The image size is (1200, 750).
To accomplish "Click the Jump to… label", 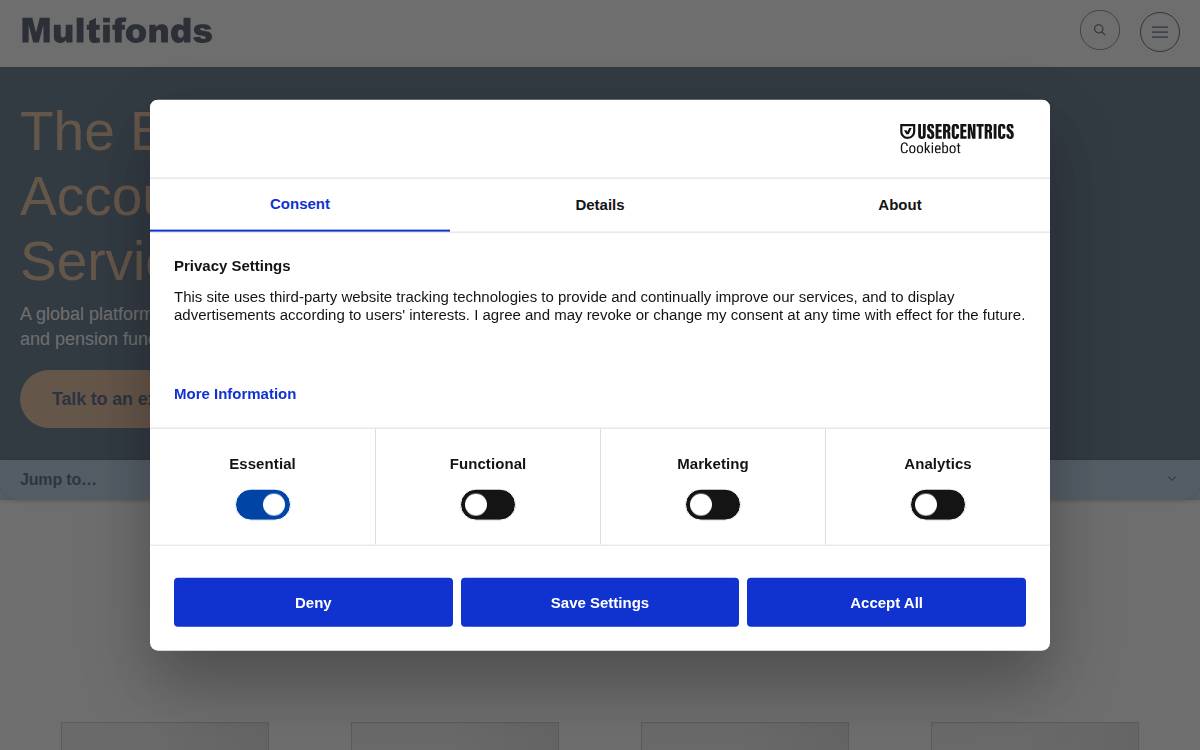I will coord(59,480).
